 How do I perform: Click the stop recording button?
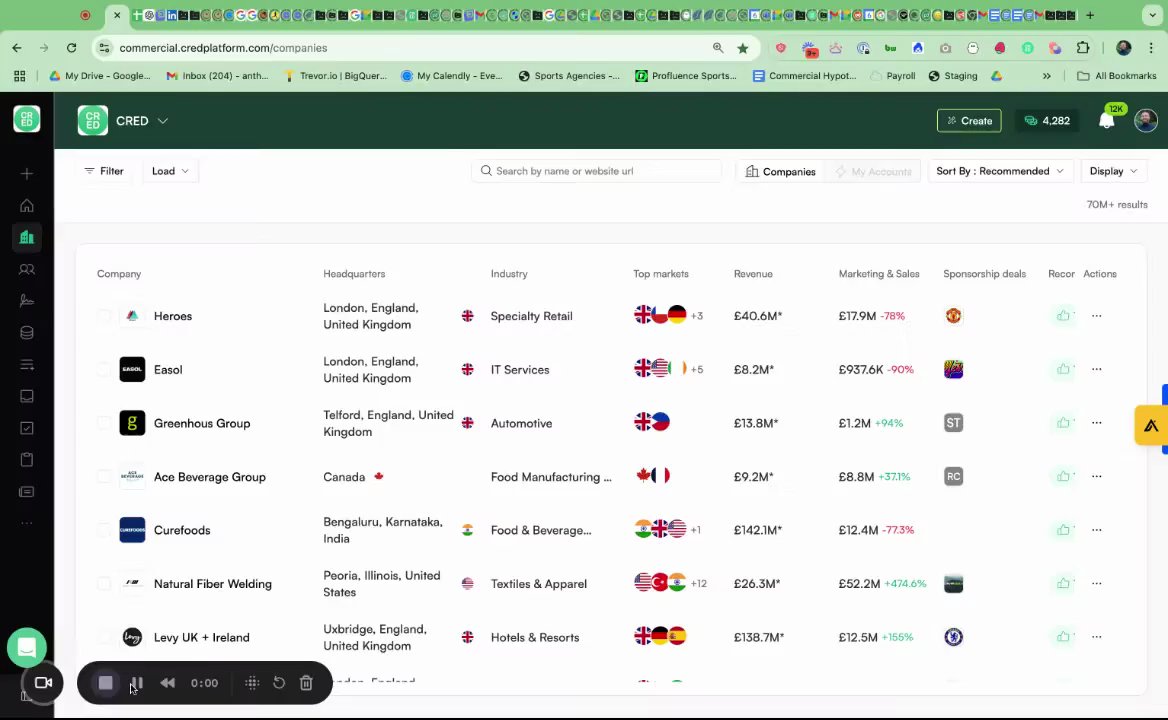coord(106,683)
